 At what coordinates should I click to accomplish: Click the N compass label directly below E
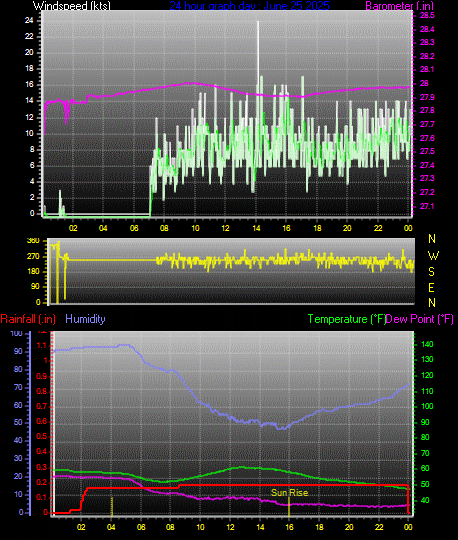pos(432,303)
